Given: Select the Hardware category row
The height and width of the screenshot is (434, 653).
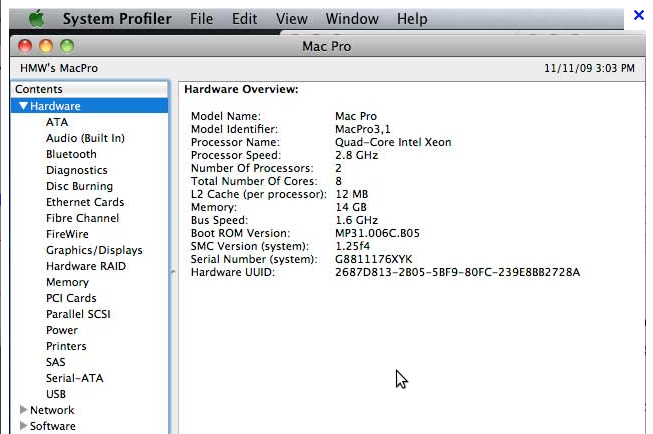Looking at the screenshot, I should pos(90,106).
